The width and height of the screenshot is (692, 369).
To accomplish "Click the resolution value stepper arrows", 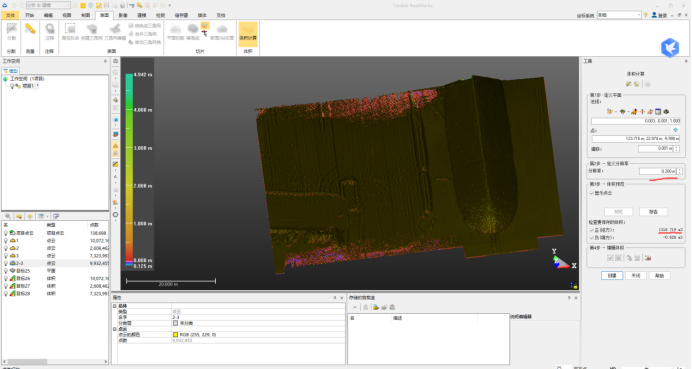I will click(x=680, y=171).
